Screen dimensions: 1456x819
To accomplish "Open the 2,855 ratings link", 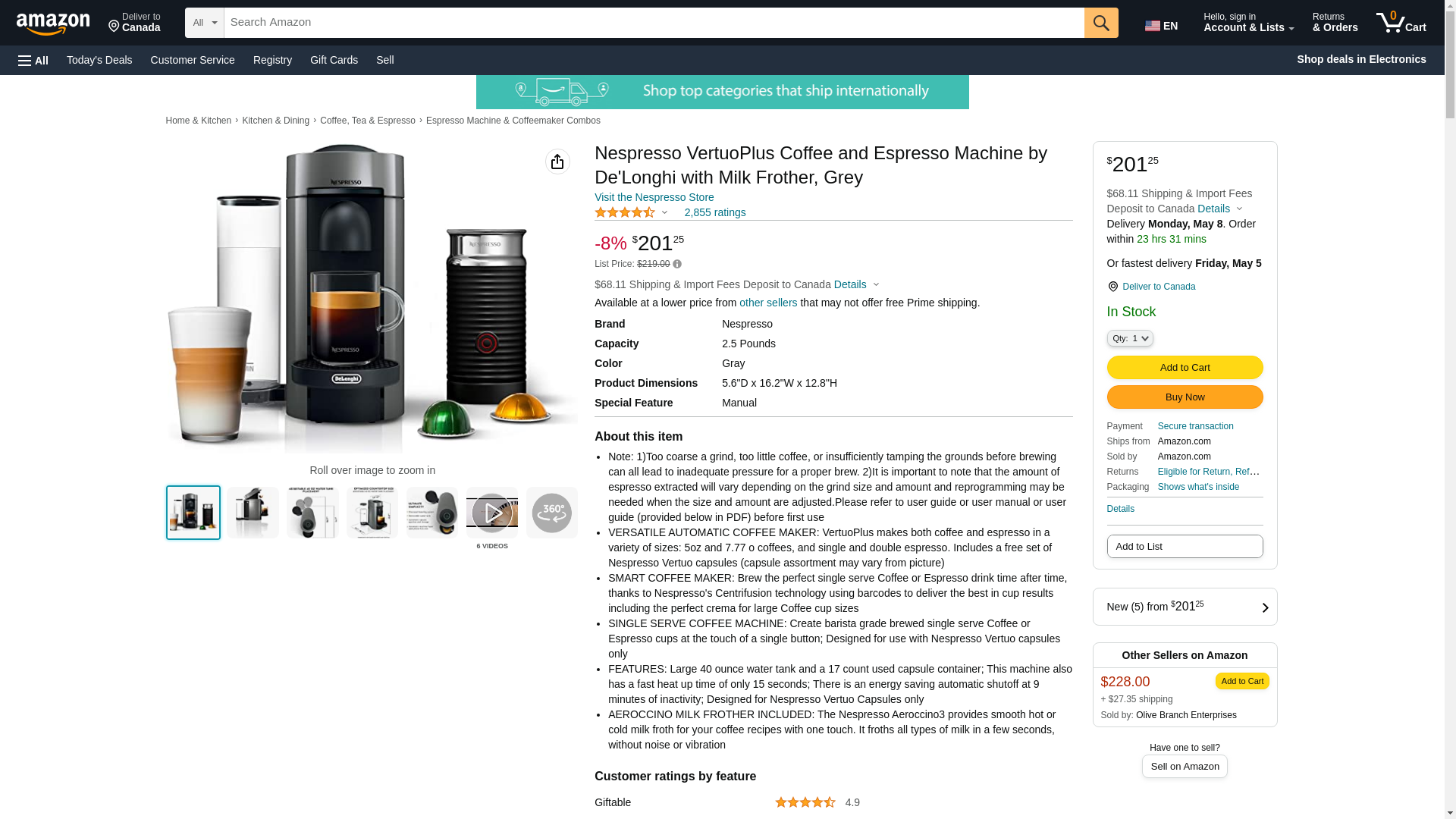I will click(715, 213).
